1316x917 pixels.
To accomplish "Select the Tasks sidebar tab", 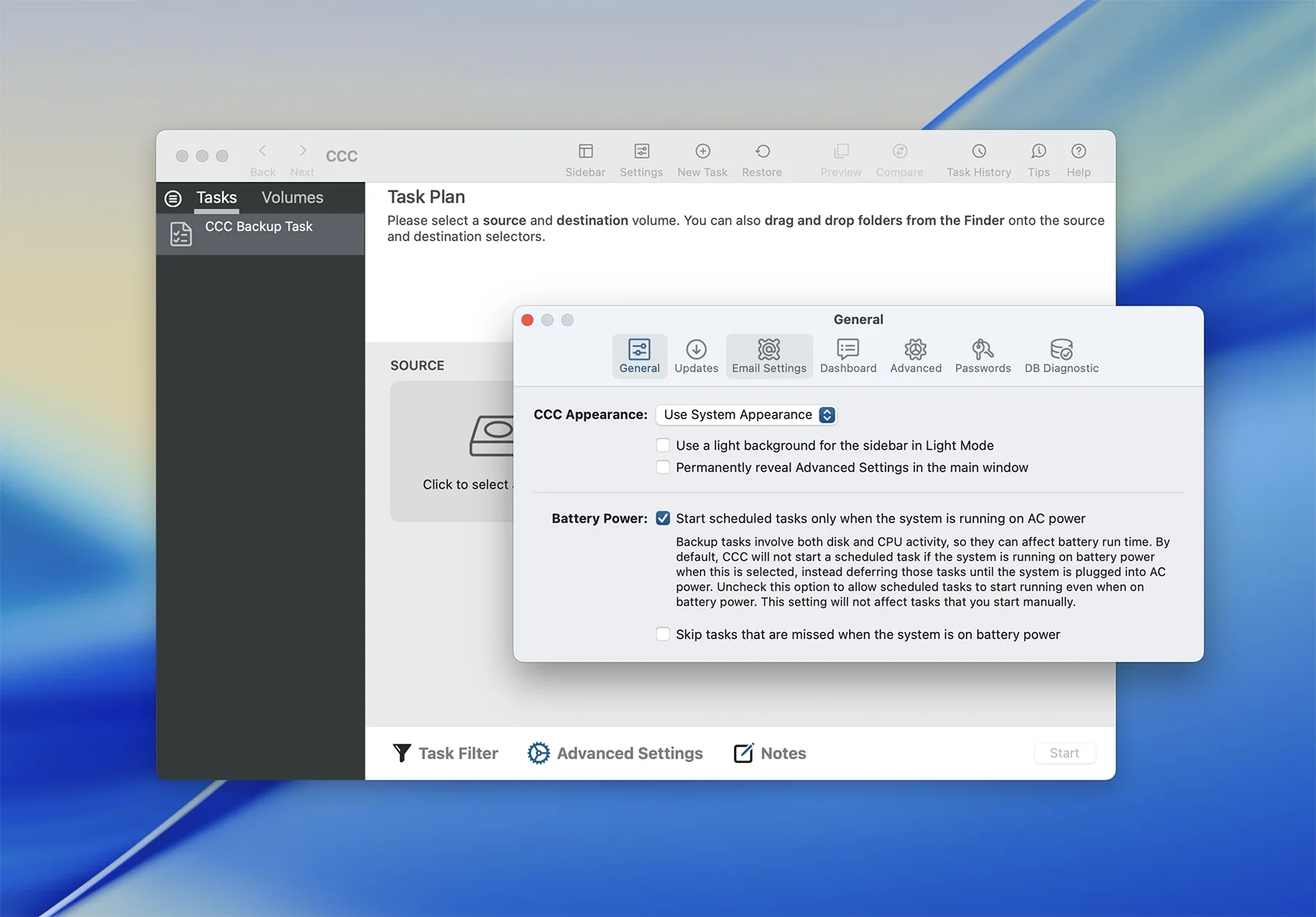I will point(216,198).
